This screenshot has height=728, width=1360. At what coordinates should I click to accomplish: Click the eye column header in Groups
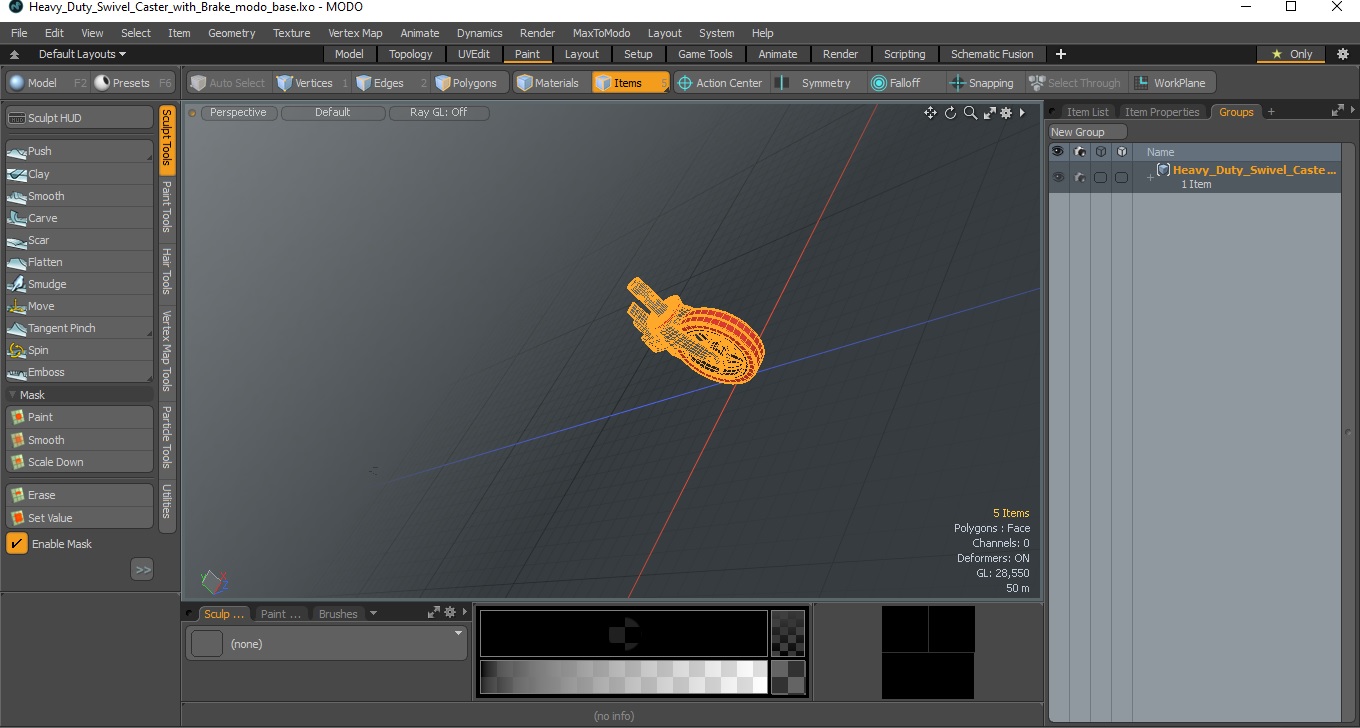(x=1057, y=152)
